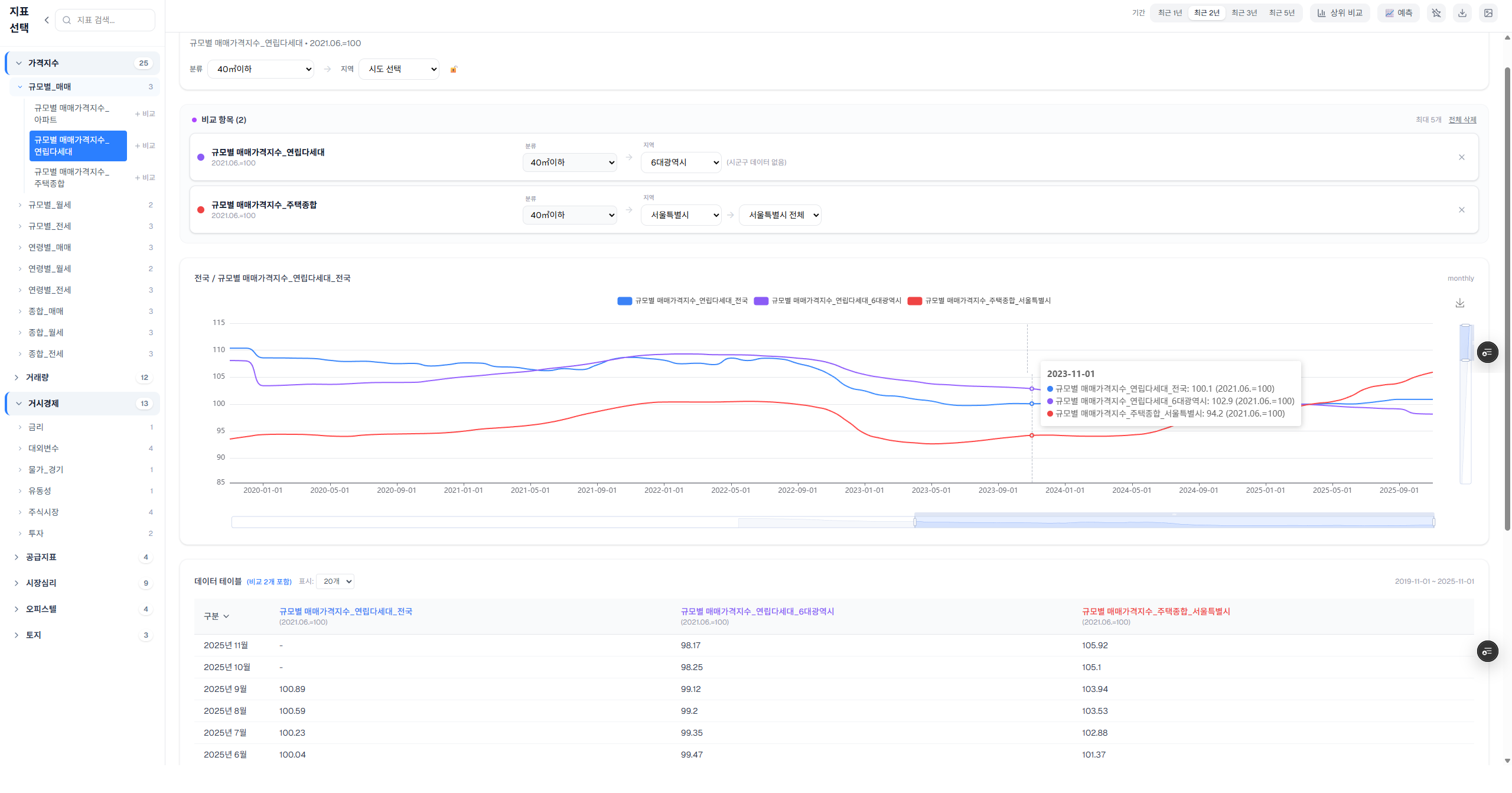Toggle purple 연립다세대_6대광역시 series in legend

click(x=827, y=301)
